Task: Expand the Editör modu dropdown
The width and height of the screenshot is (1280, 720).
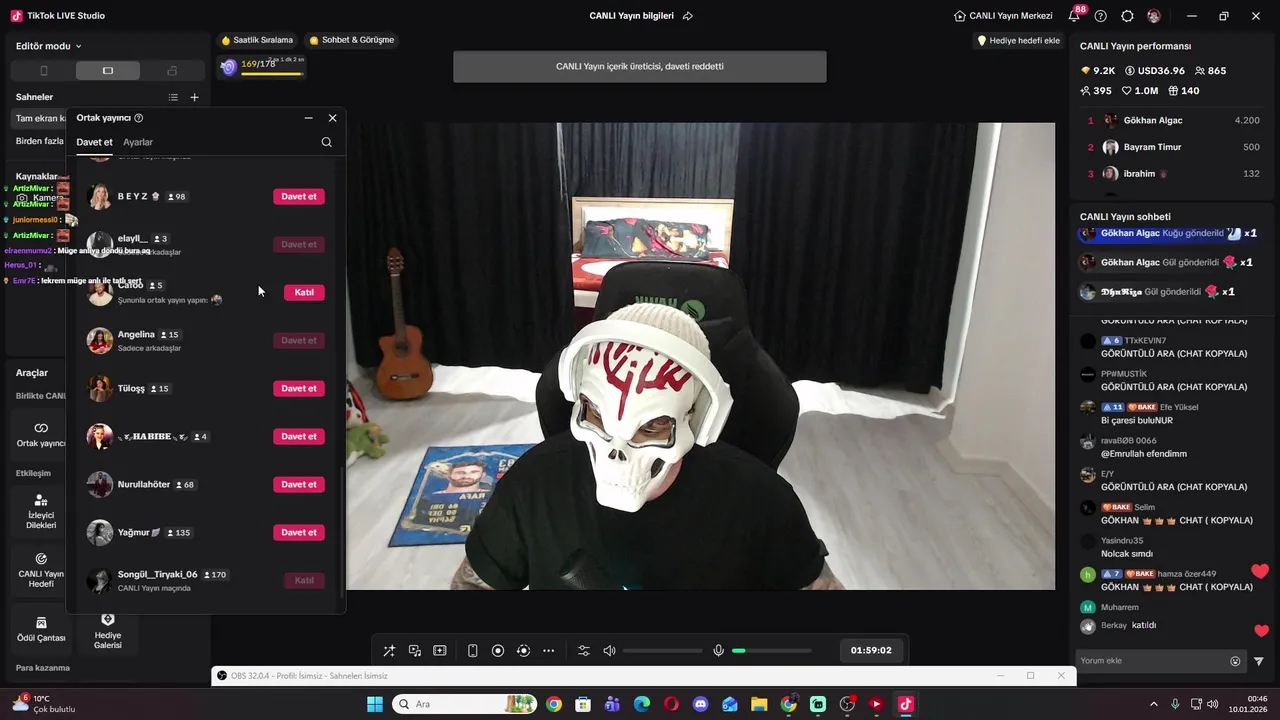Action: (x=49, y=46)
